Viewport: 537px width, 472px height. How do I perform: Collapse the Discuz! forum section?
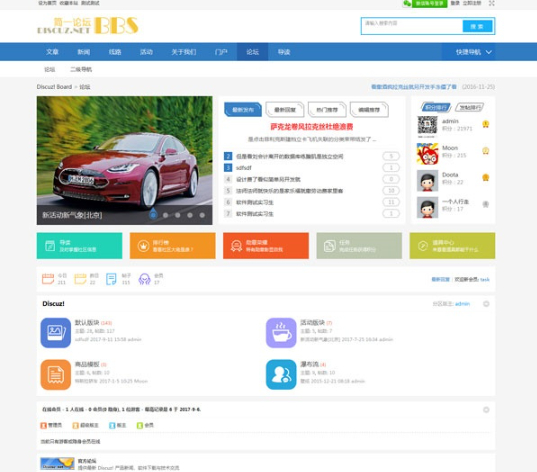pyautogui.click(x=486, y=304)
